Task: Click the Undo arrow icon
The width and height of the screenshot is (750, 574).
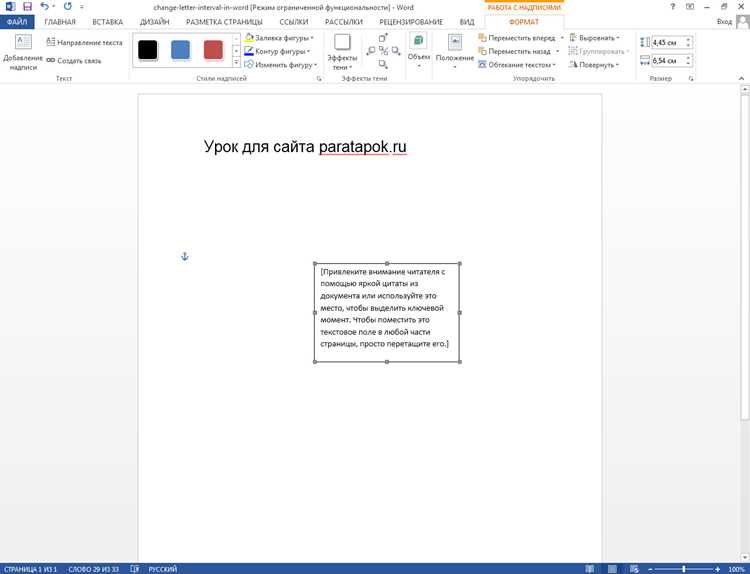Action: coord(44,6)
